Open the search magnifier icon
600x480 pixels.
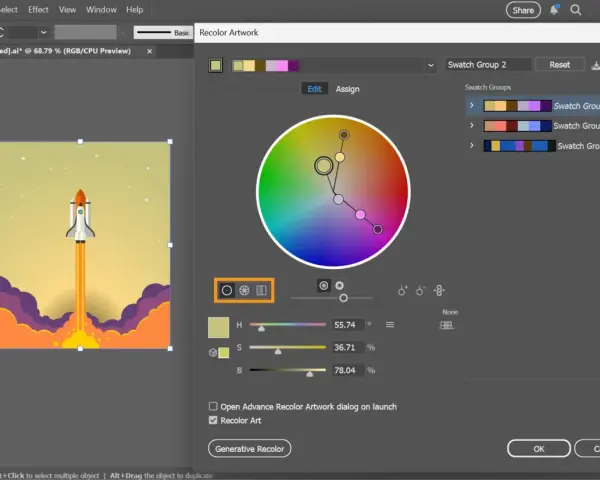pos(576,10)
